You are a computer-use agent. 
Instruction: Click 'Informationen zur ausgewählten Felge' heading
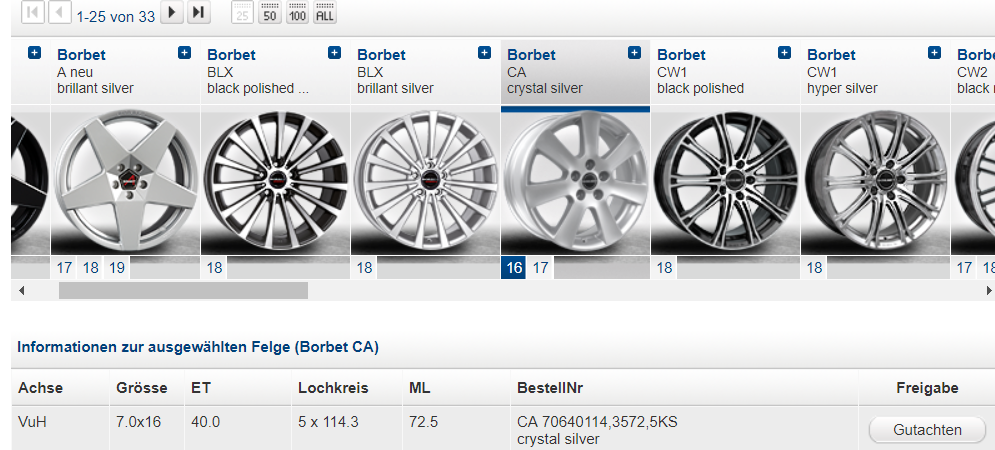(198, 347)
